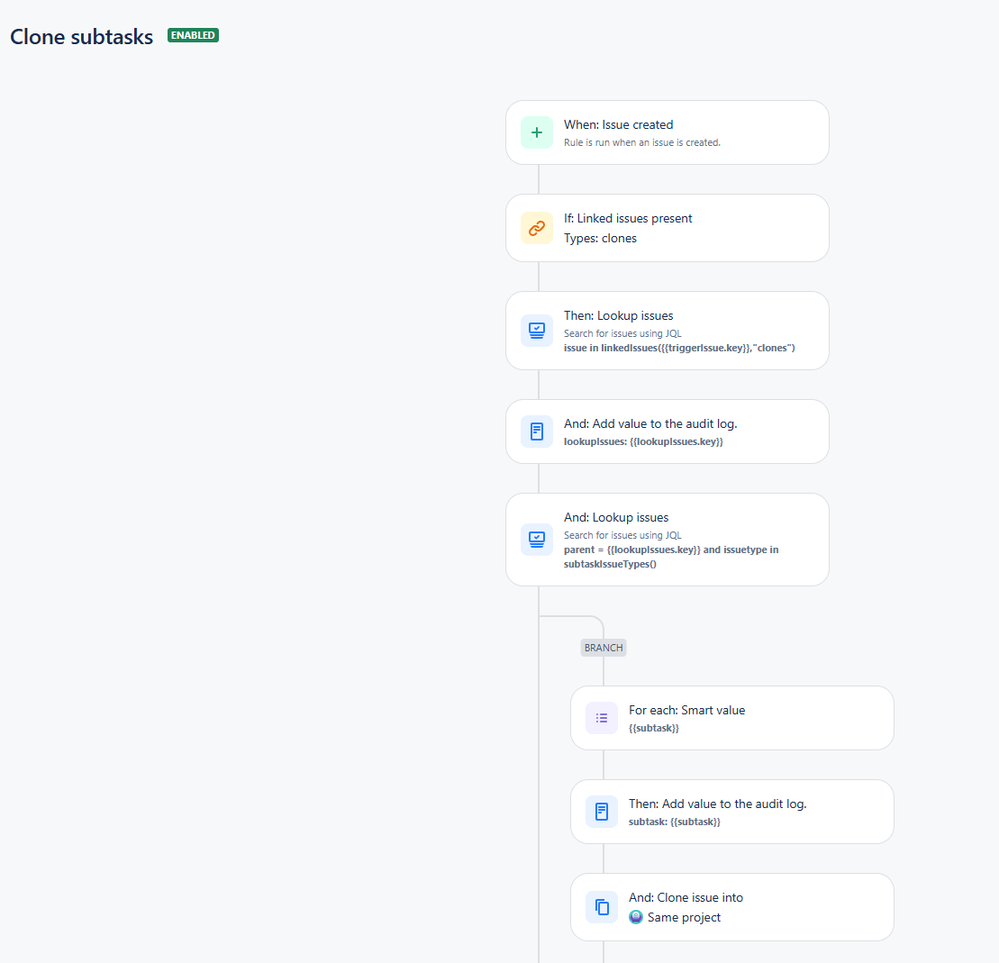Click the Clone issue copy icon
This screenshot has height=963, width=999.
601,907
